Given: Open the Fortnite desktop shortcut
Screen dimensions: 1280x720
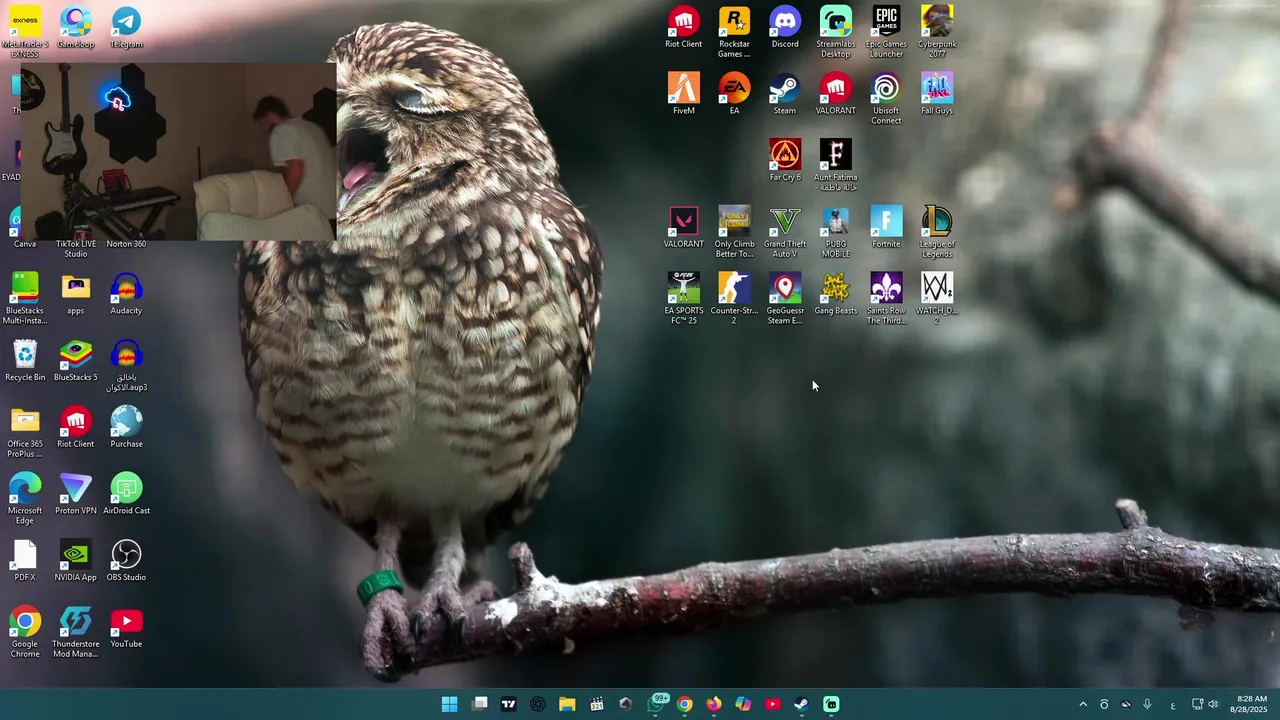Looking at the screenshot, I should [x=886, y=227].
